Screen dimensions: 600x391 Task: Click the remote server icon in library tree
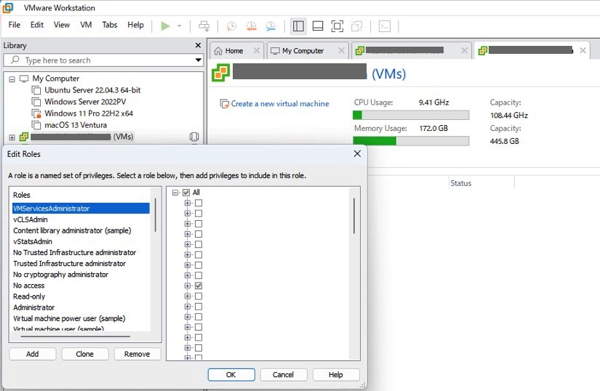point(24,137)
